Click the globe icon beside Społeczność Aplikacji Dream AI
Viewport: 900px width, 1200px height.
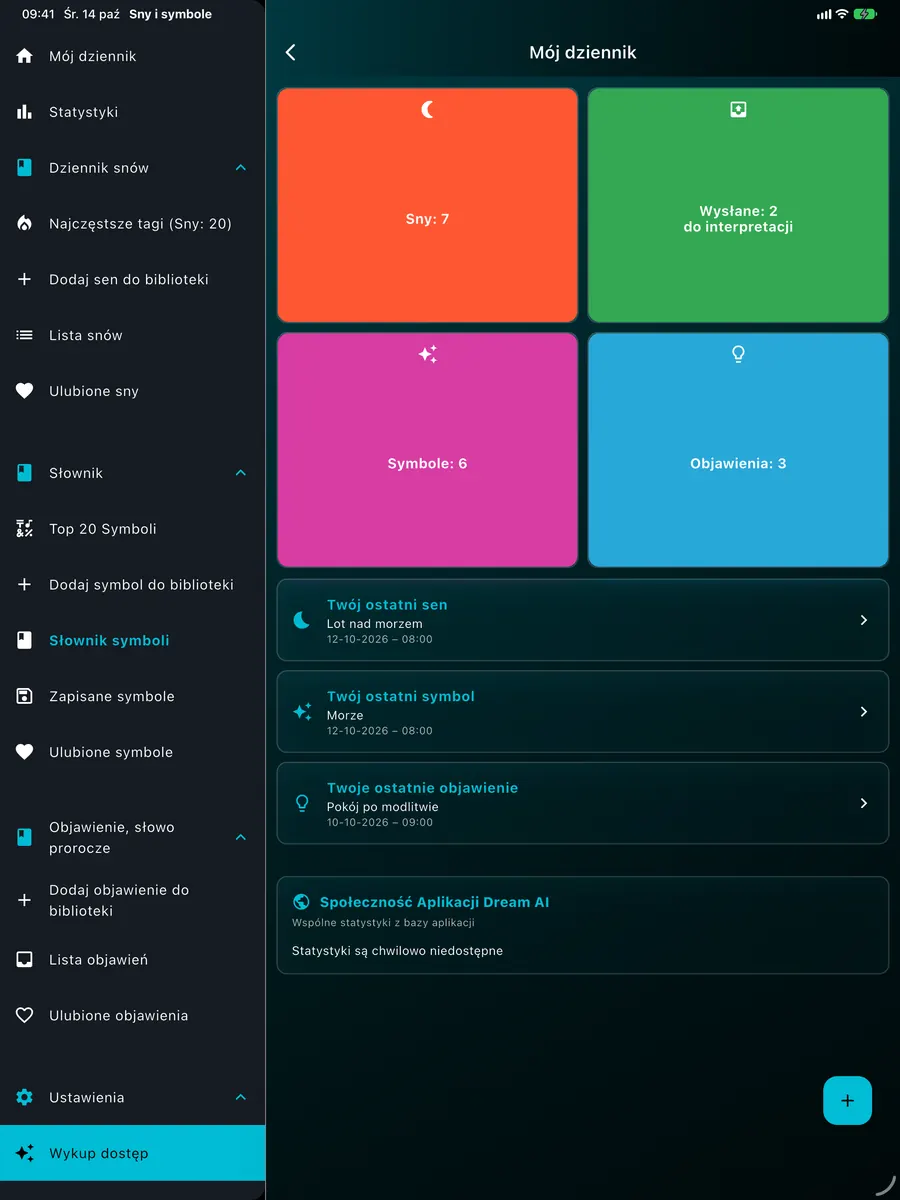[x=301, y=902]
